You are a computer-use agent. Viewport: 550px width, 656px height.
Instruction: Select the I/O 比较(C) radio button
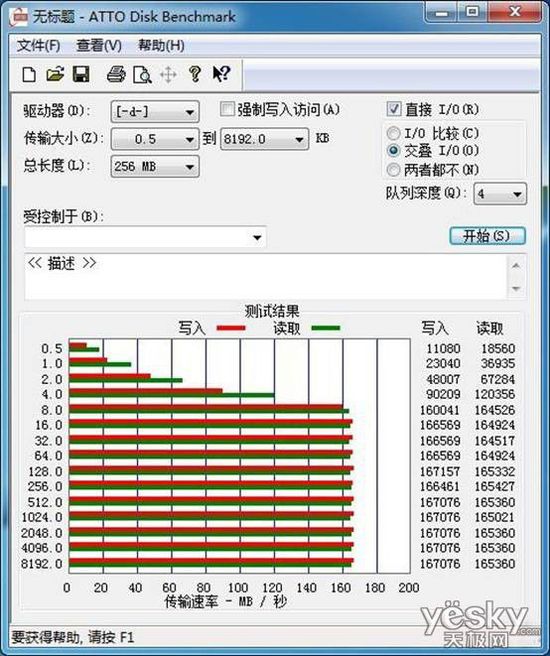pyautogui.click(x=393, y=133)
